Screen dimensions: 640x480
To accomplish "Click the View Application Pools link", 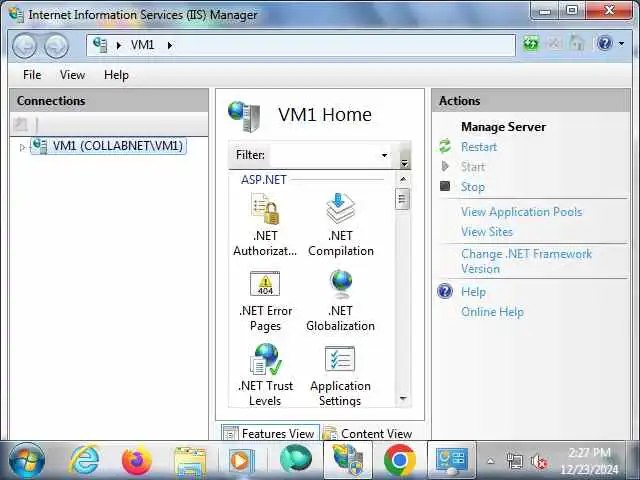I will 521,212.
